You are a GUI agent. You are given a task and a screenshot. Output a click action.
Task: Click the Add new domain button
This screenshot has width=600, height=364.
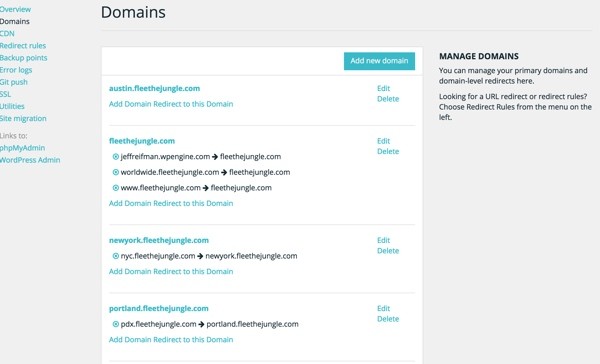tap(379, 61)
